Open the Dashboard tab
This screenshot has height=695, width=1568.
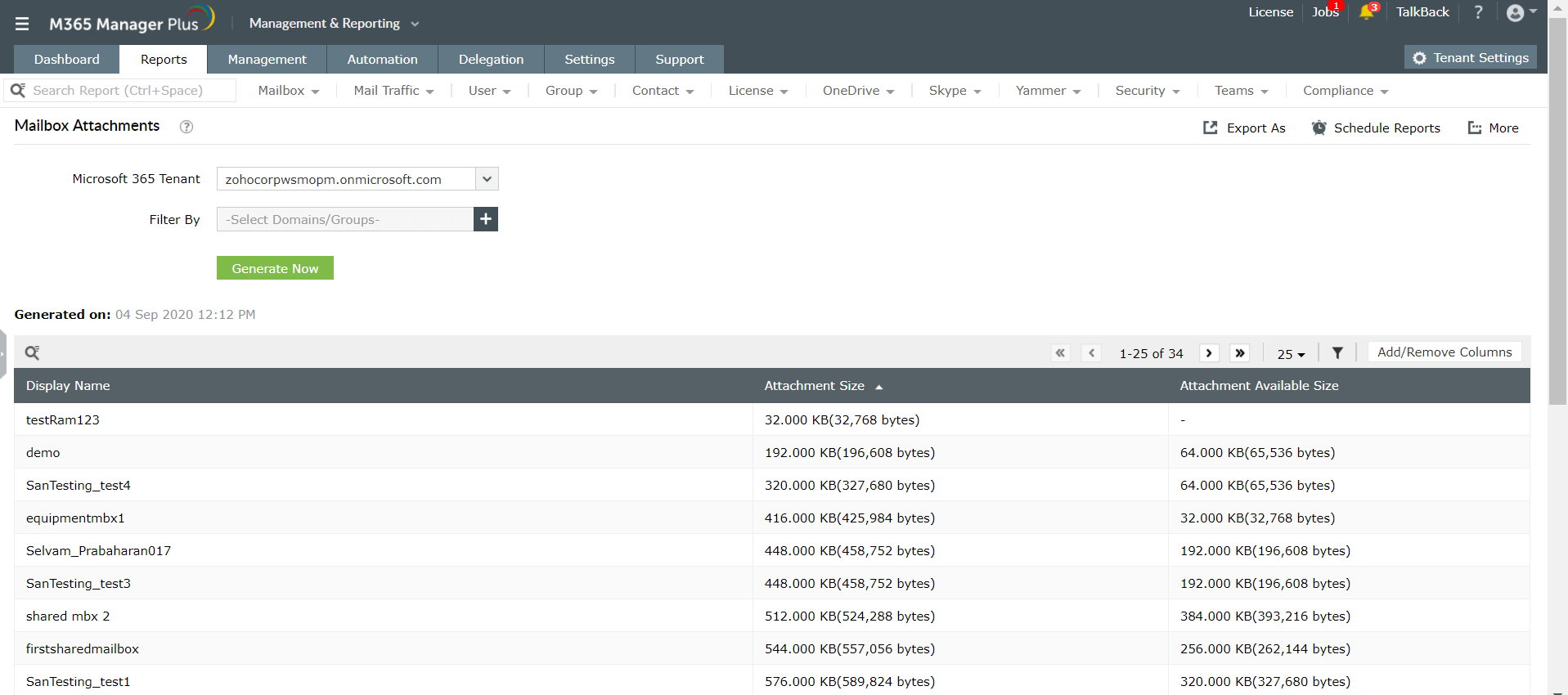pyautogui.click(x=67, y=60)
